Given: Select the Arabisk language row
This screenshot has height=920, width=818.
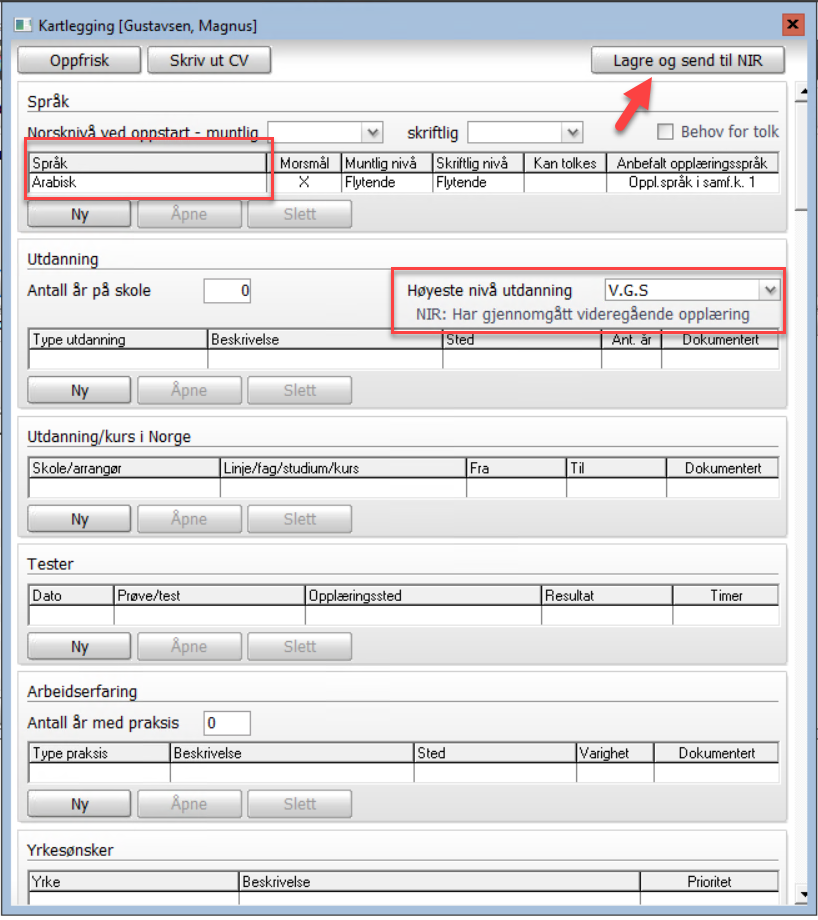Looking at the screenshot, I should click(149, 184).
